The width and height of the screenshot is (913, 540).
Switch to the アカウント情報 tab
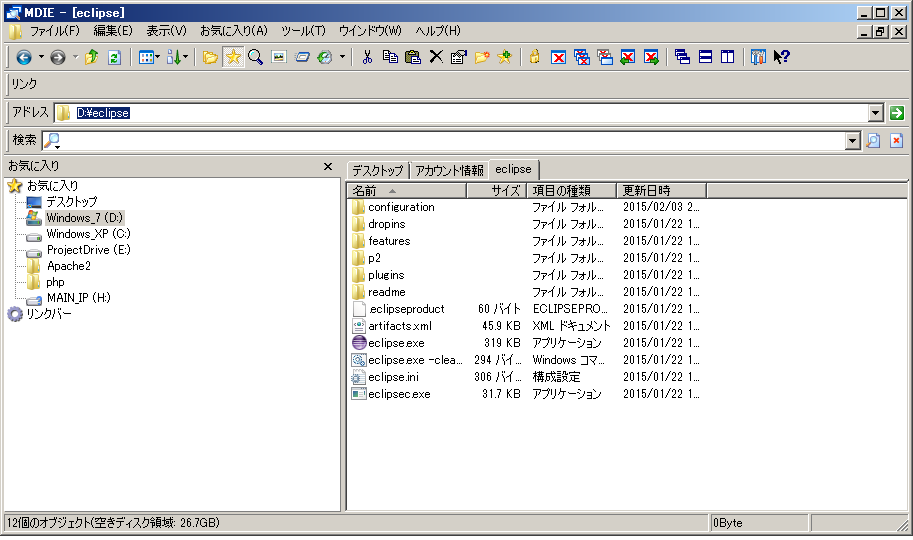(x=449, y=170)
